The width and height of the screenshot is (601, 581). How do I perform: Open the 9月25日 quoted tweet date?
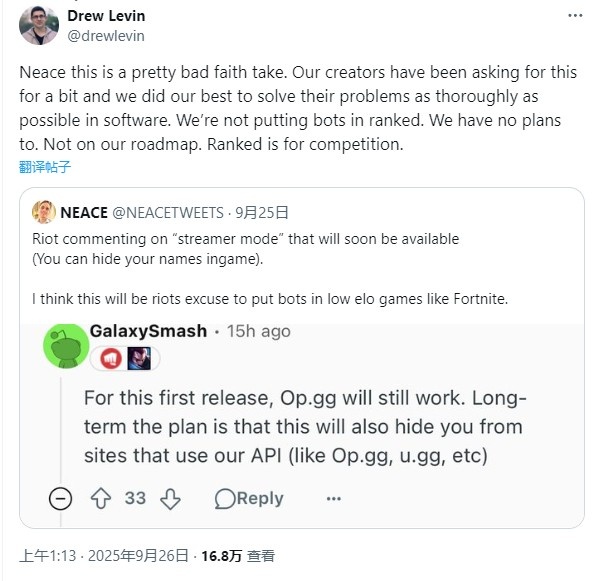tap(263, 212)
